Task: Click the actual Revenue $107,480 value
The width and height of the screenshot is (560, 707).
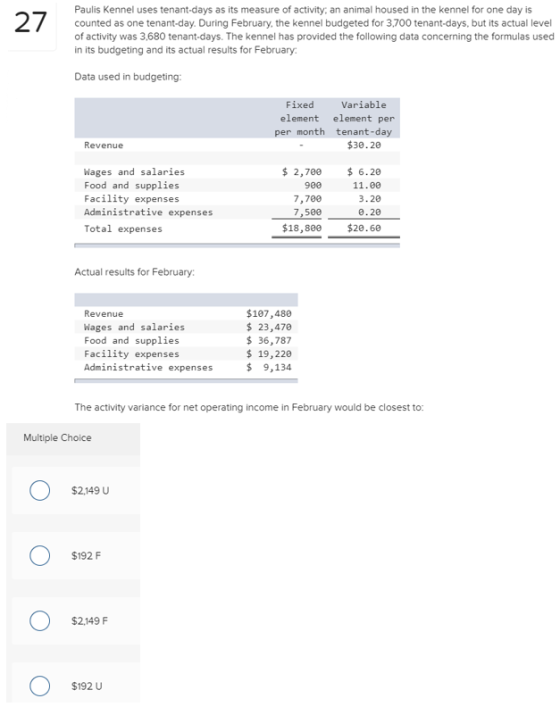Action: (269, 313)
